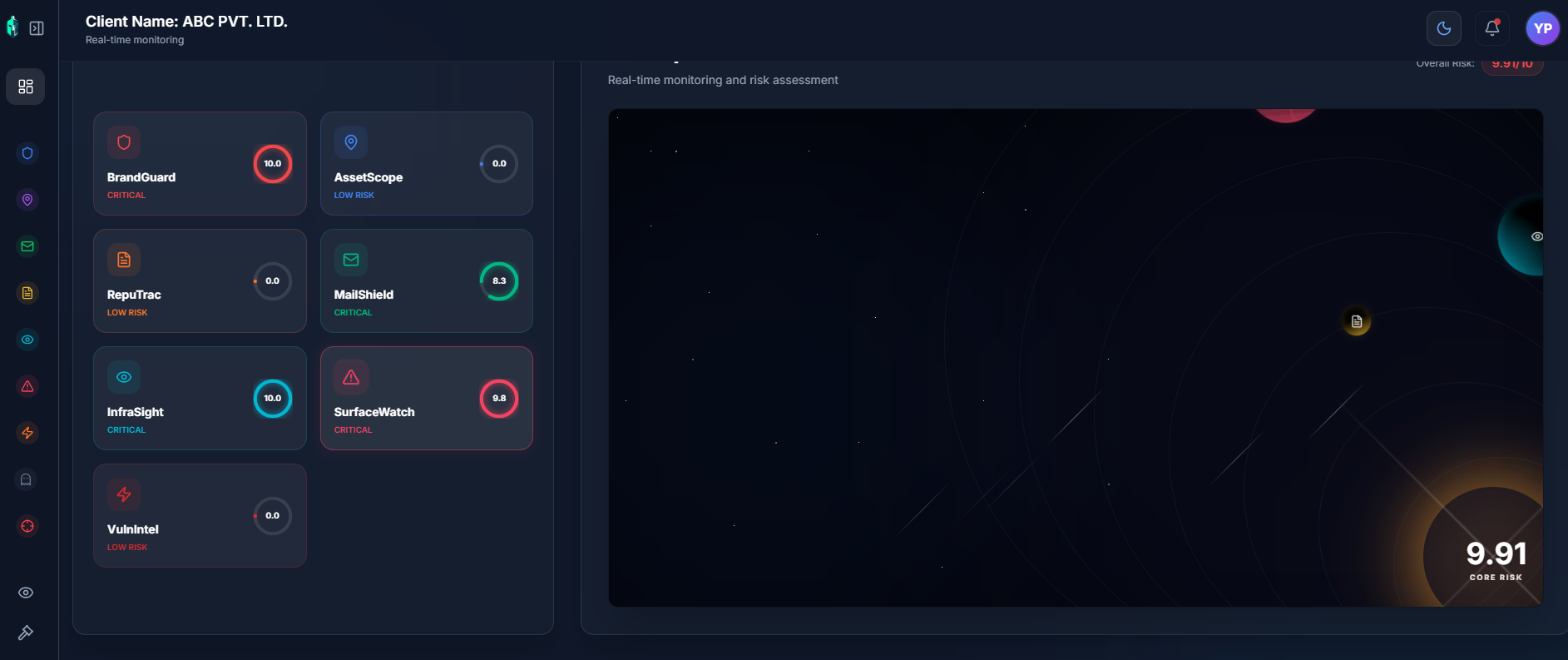Click the CRITICAL label under MailShield
The image size is (1568, 660).
(x=354, y=312)
